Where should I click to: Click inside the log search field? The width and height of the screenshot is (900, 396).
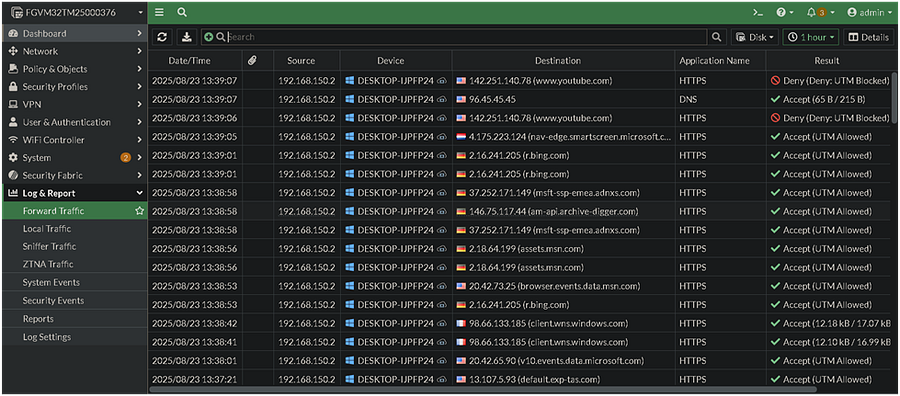point(466,37)
